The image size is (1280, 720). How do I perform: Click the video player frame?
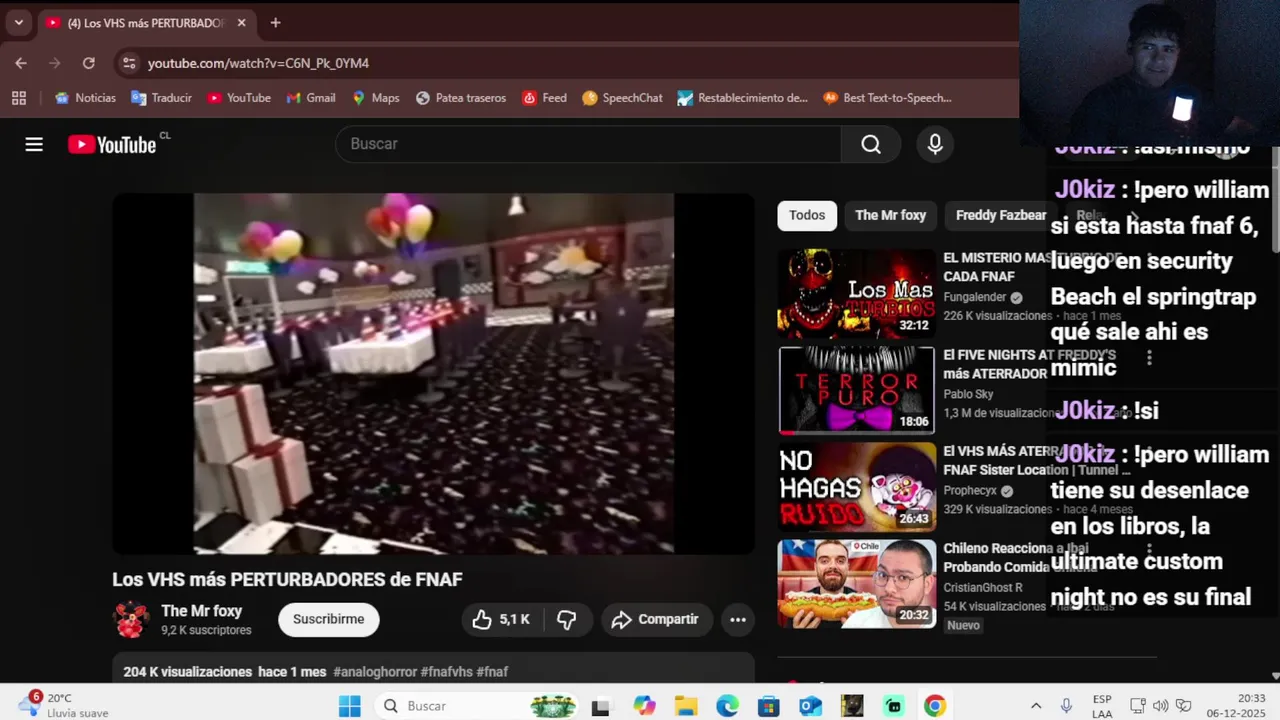433,373
